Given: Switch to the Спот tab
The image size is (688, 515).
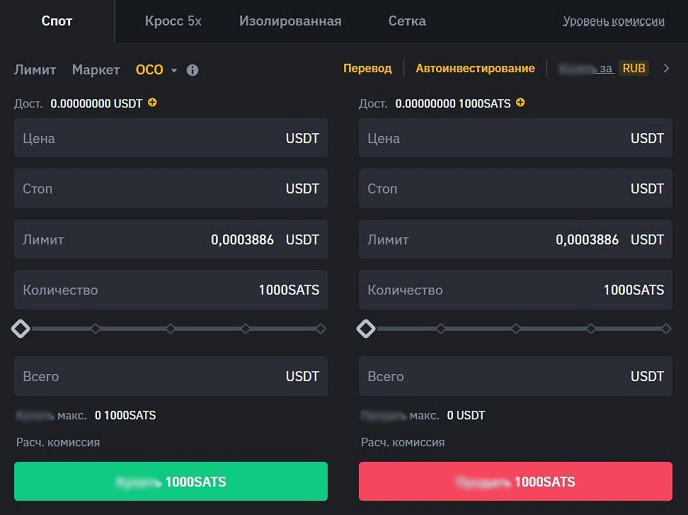Looking at the screenshot, I should coord(57,21).
